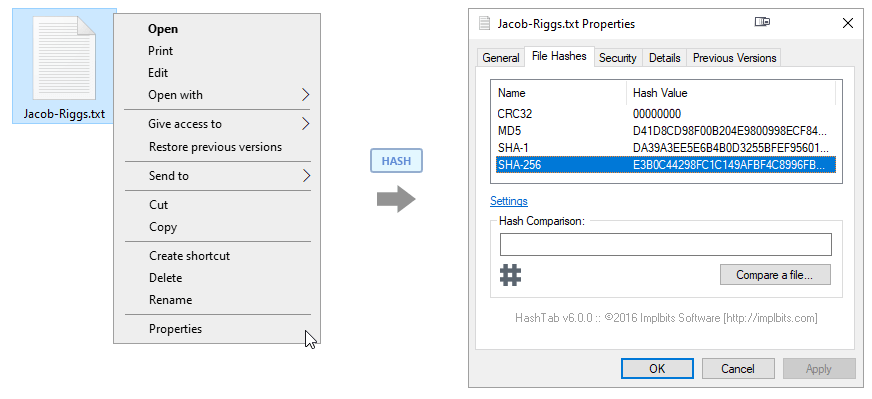Image resolution: width=872 pixels, height=399 pixels.
Task: Choose Cut from the context menu
Action: pos(158,205)
